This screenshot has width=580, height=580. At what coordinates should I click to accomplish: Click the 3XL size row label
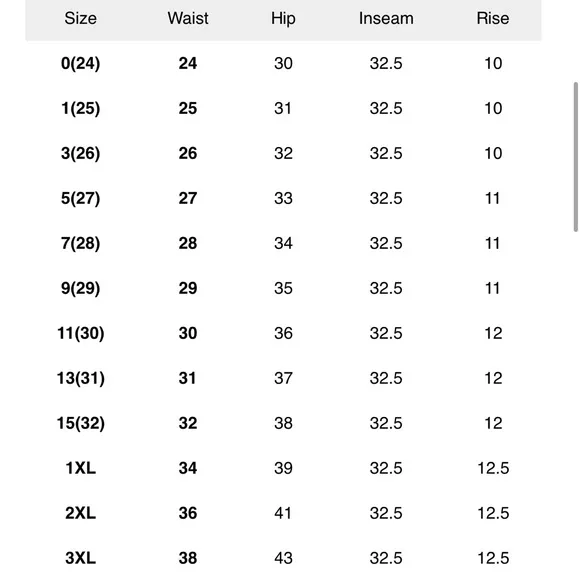point(81,558)
